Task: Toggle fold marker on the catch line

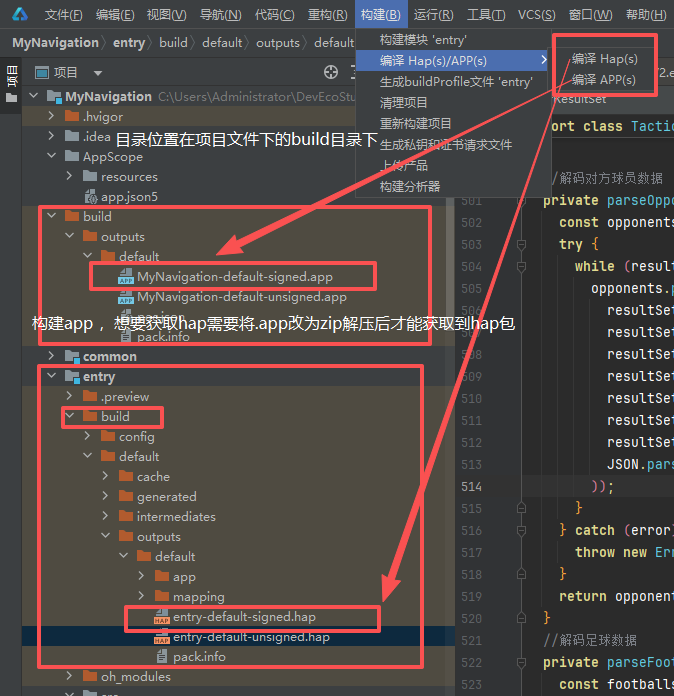Action: point(521,530)
